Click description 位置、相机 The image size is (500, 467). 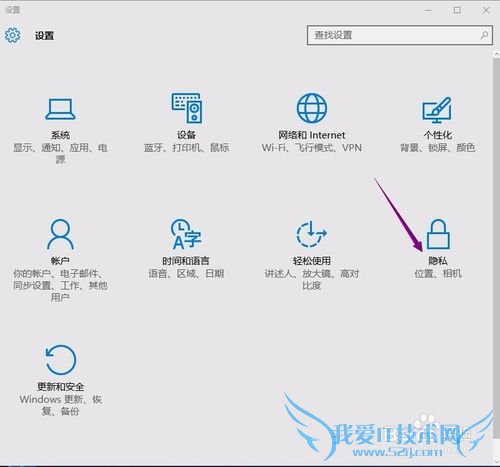438,274
